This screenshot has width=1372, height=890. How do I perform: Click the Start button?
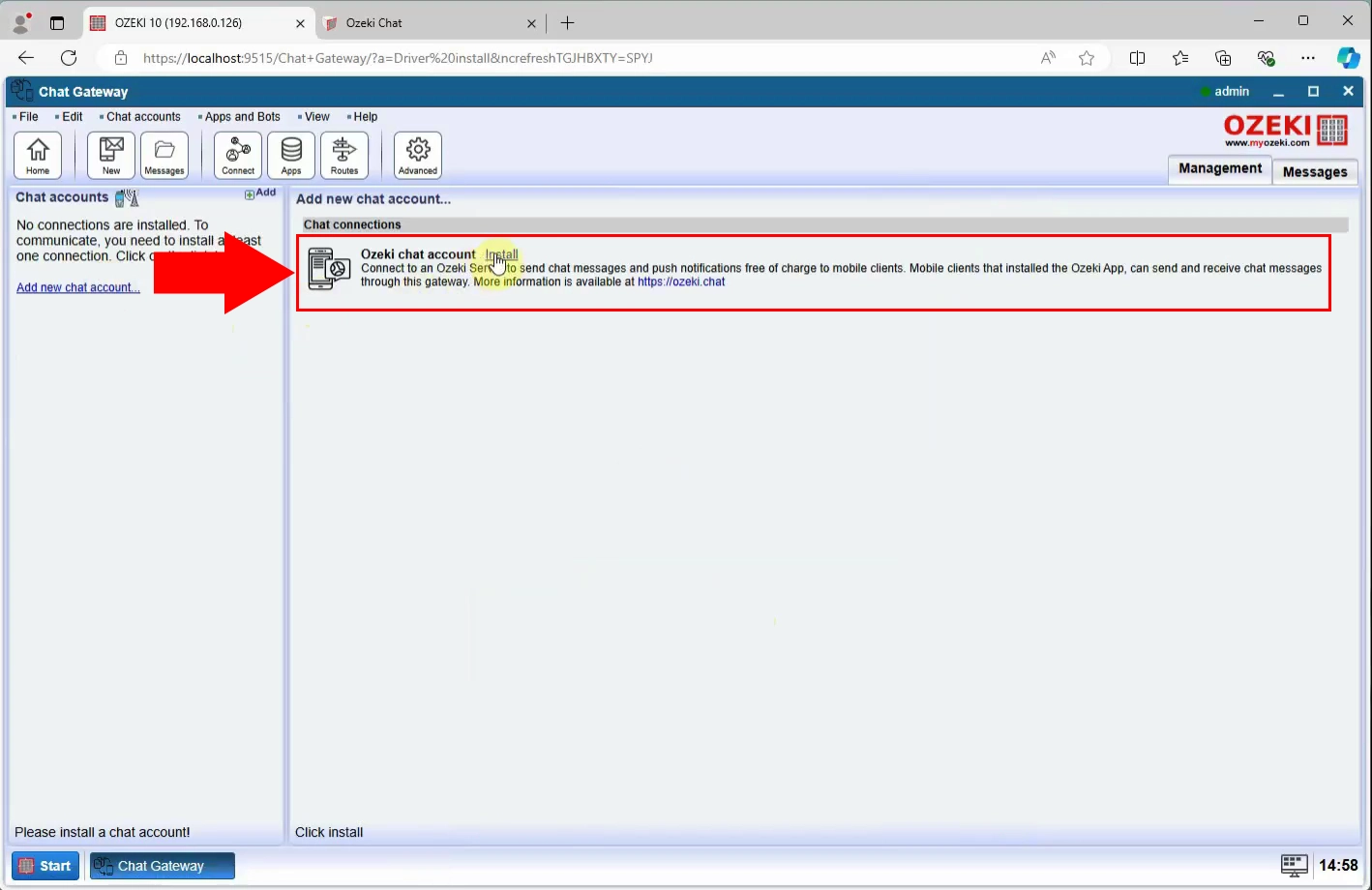pyautogui.click(x=45, y=866)
